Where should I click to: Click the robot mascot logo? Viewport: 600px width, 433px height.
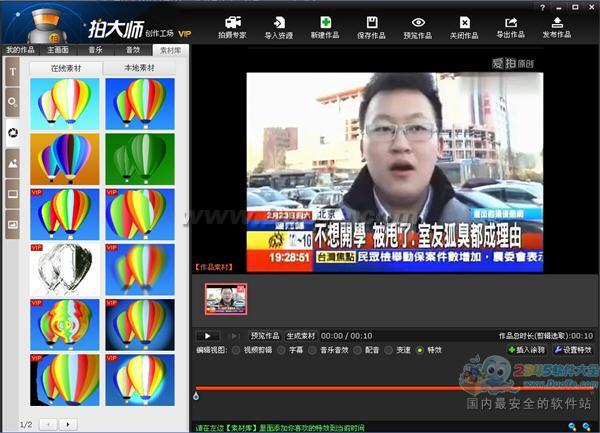coord(47,25)
